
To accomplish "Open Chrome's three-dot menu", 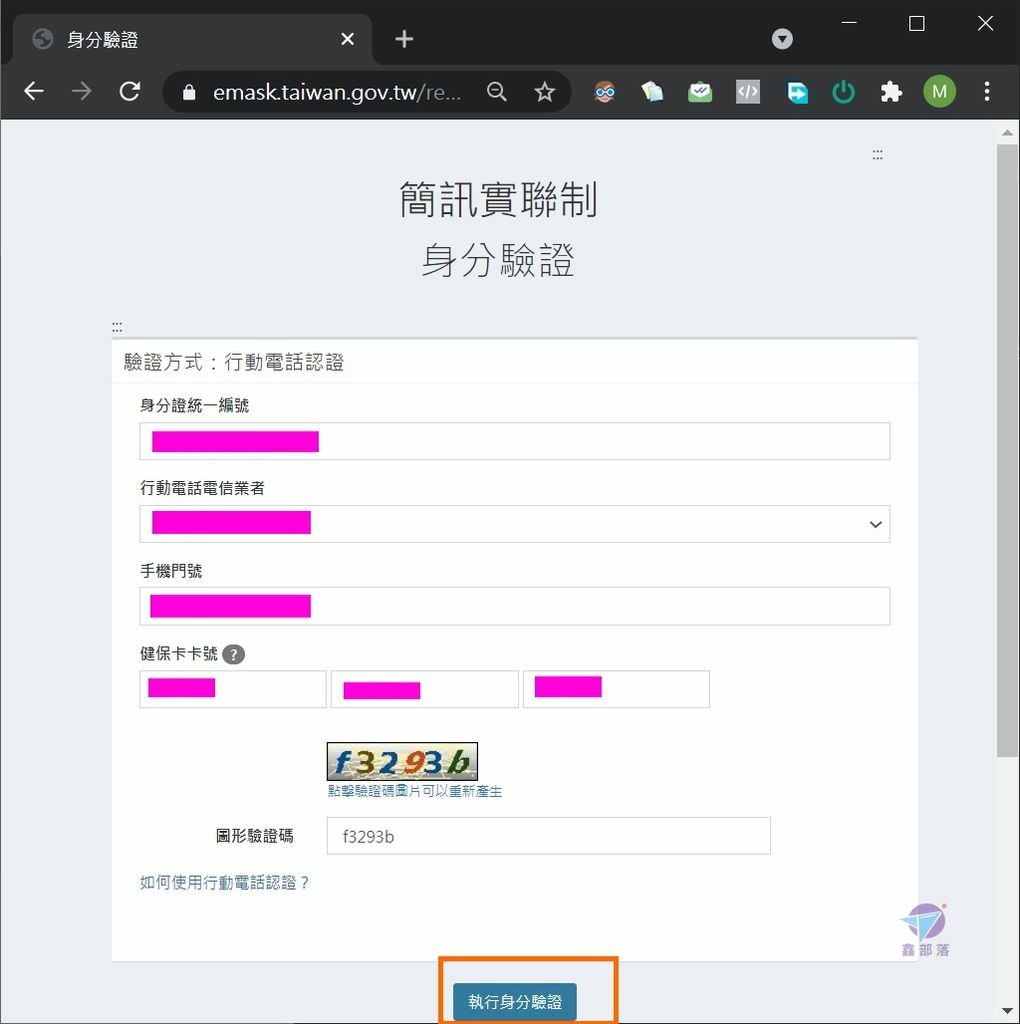I will tap(987, 91).
